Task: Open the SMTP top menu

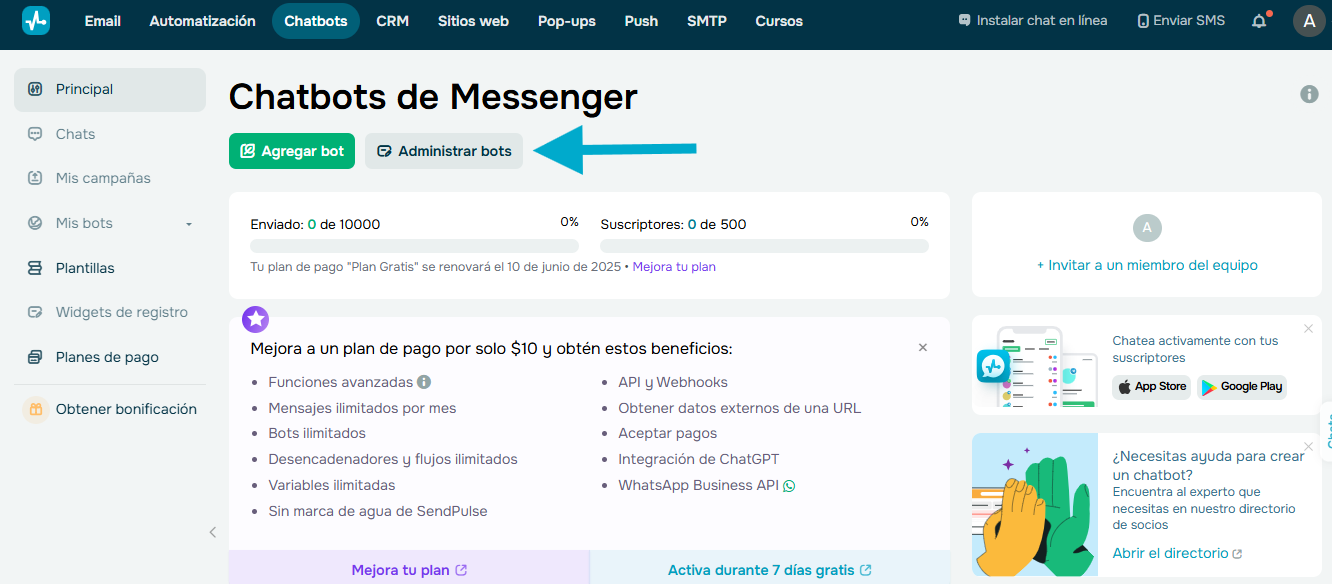Action: pyautogui.click(x=707, y=21)
